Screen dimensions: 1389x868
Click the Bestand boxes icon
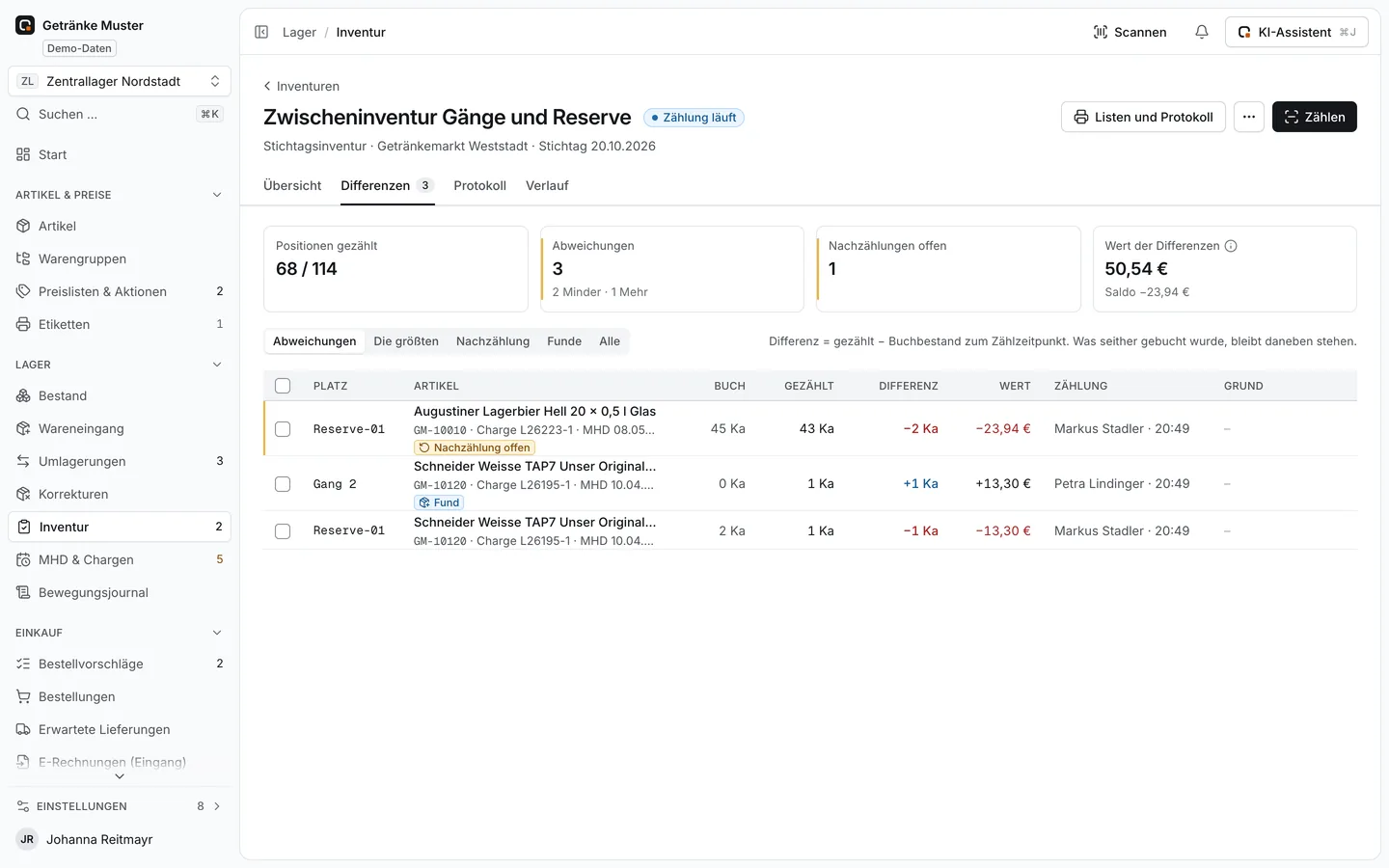tap(23, 395)
